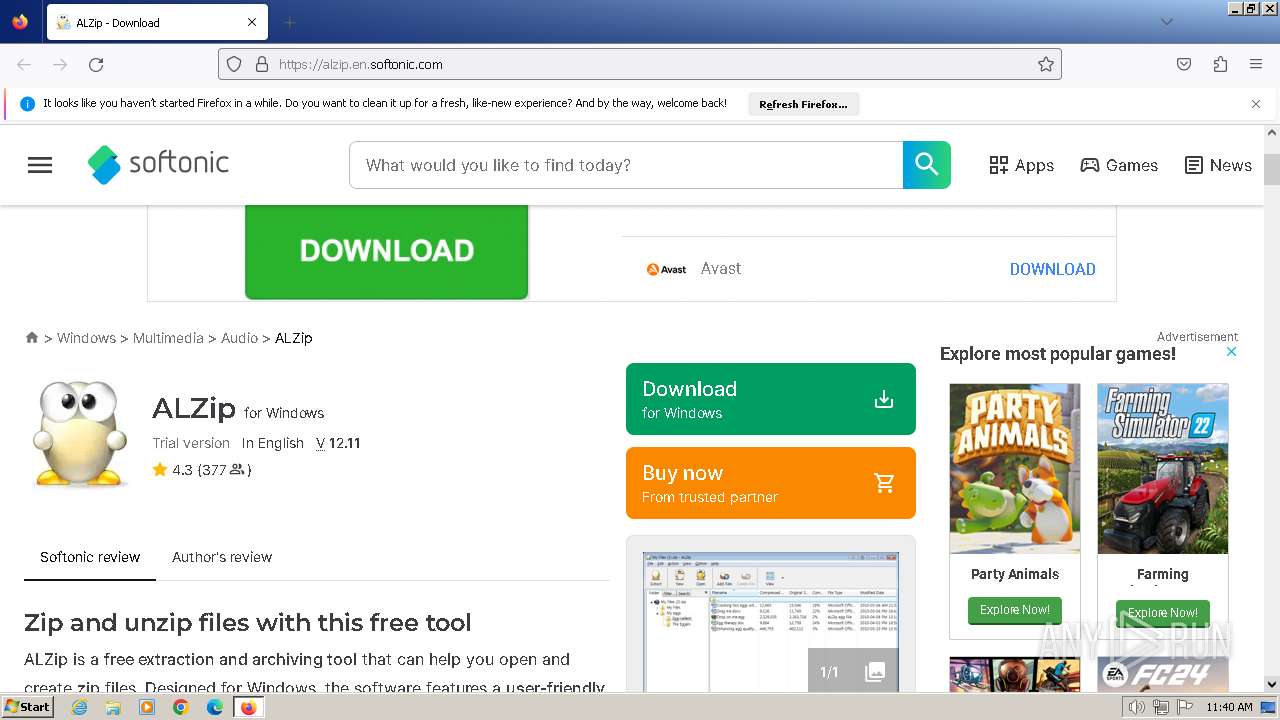The width and height of the screenshot is (1280, 720).
Task: Click the volume tray icon
Action: point(1136,707)
